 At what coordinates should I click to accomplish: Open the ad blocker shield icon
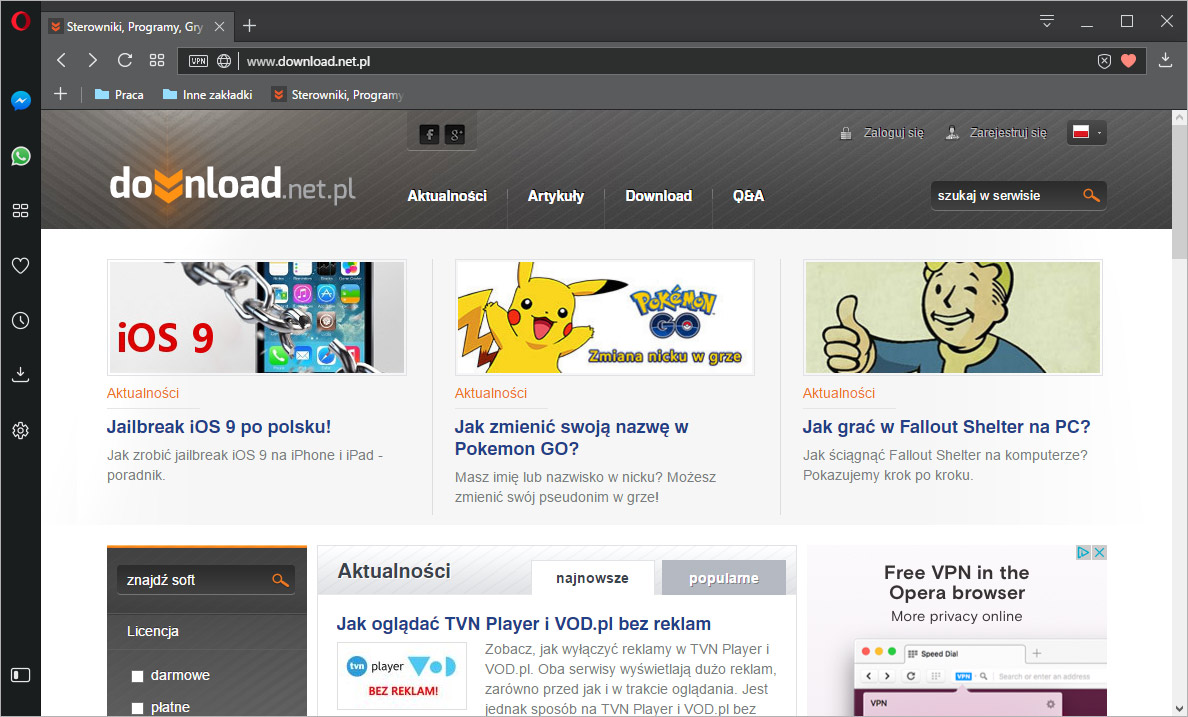(x=1104, y=61)
